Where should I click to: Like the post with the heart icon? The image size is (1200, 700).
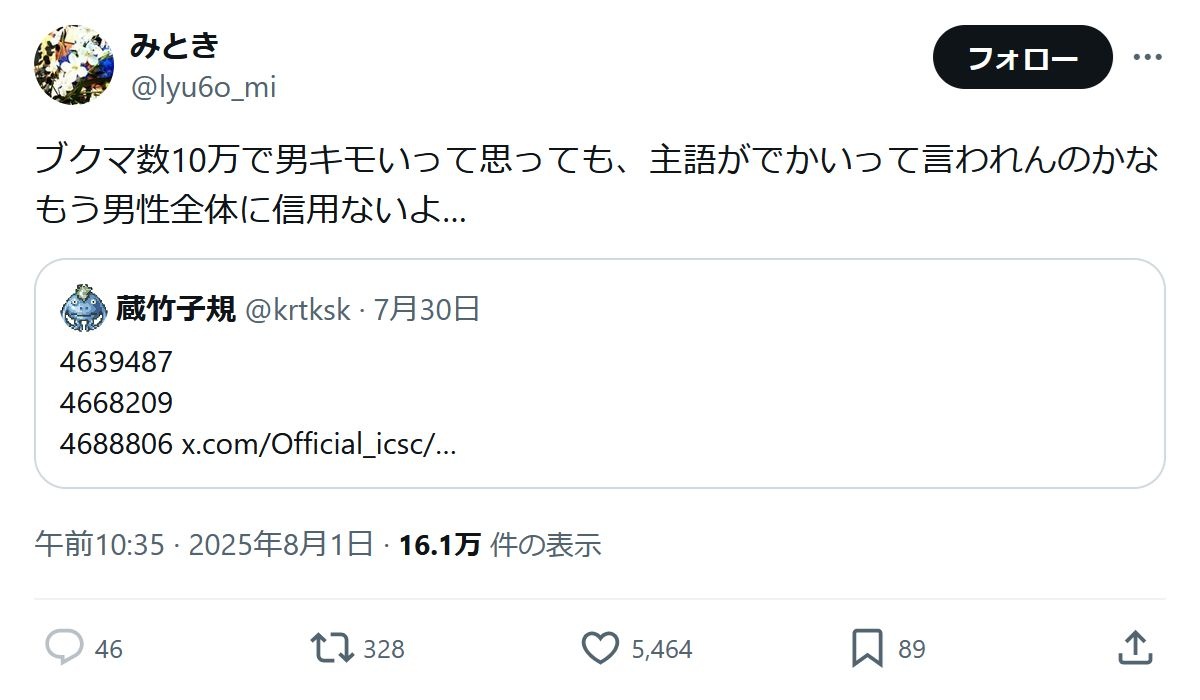600,649
